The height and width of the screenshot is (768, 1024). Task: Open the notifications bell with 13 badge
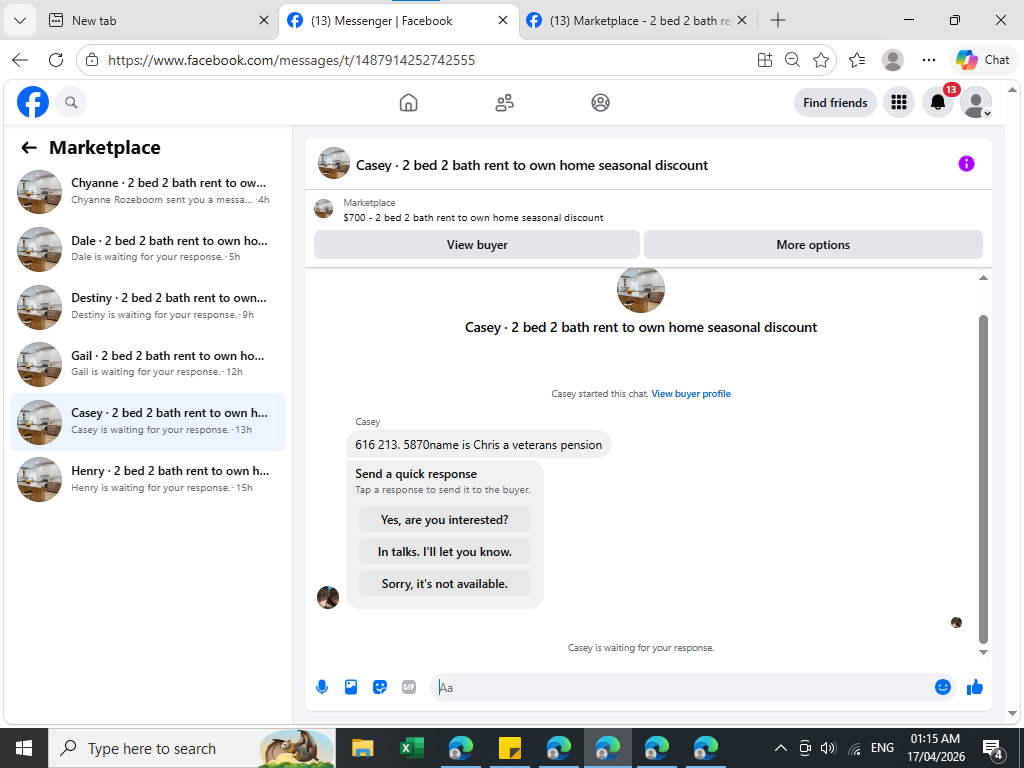pos(938,103)
